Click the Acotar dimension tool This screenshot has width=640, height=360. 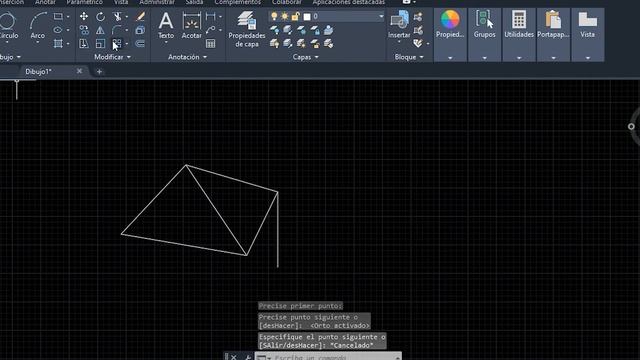[x=191, y=25]
